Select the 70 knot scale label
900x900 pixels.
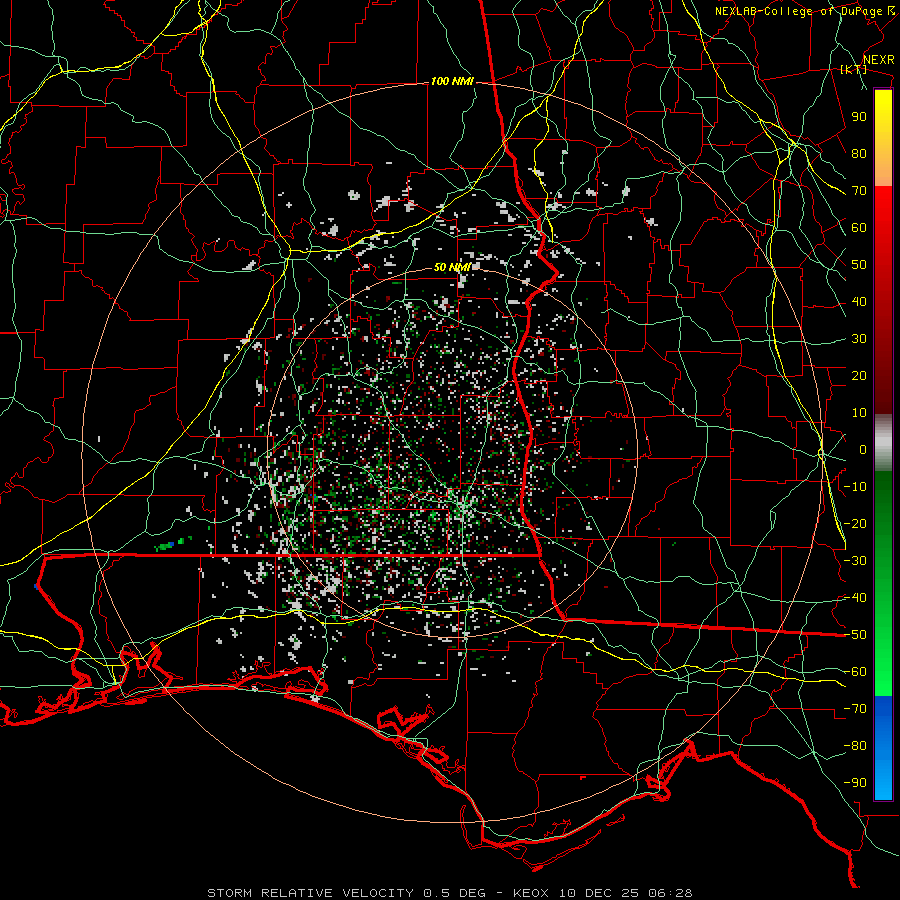point(859,191)
